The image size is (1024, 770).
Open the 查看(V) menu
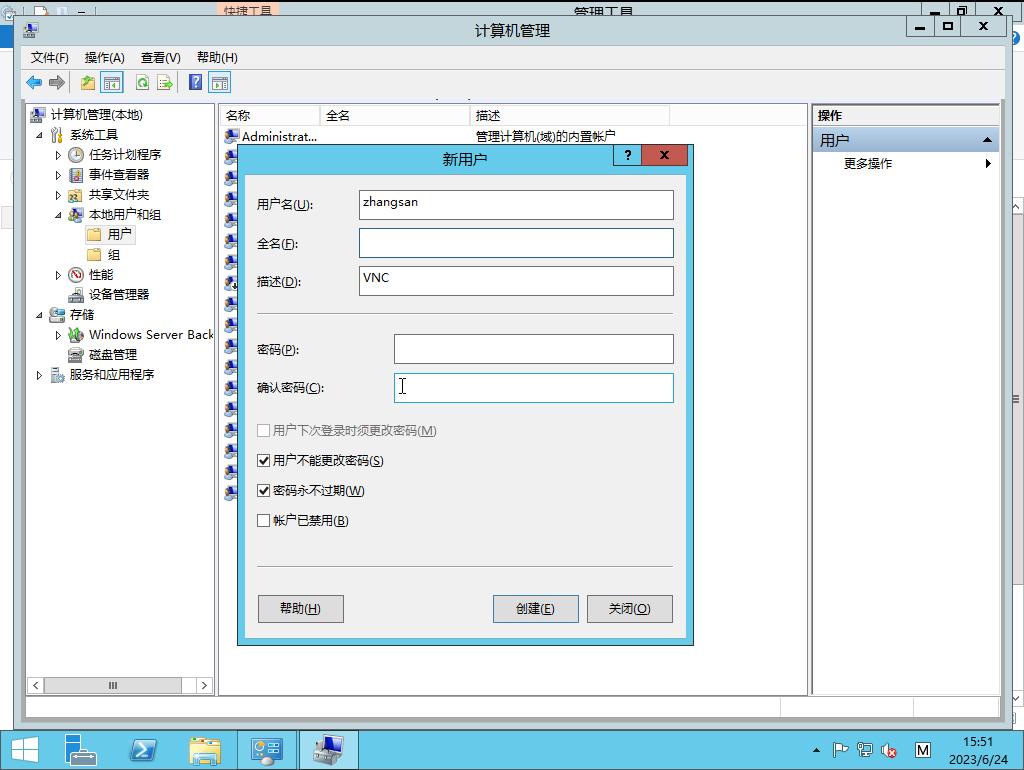(160, 57)
